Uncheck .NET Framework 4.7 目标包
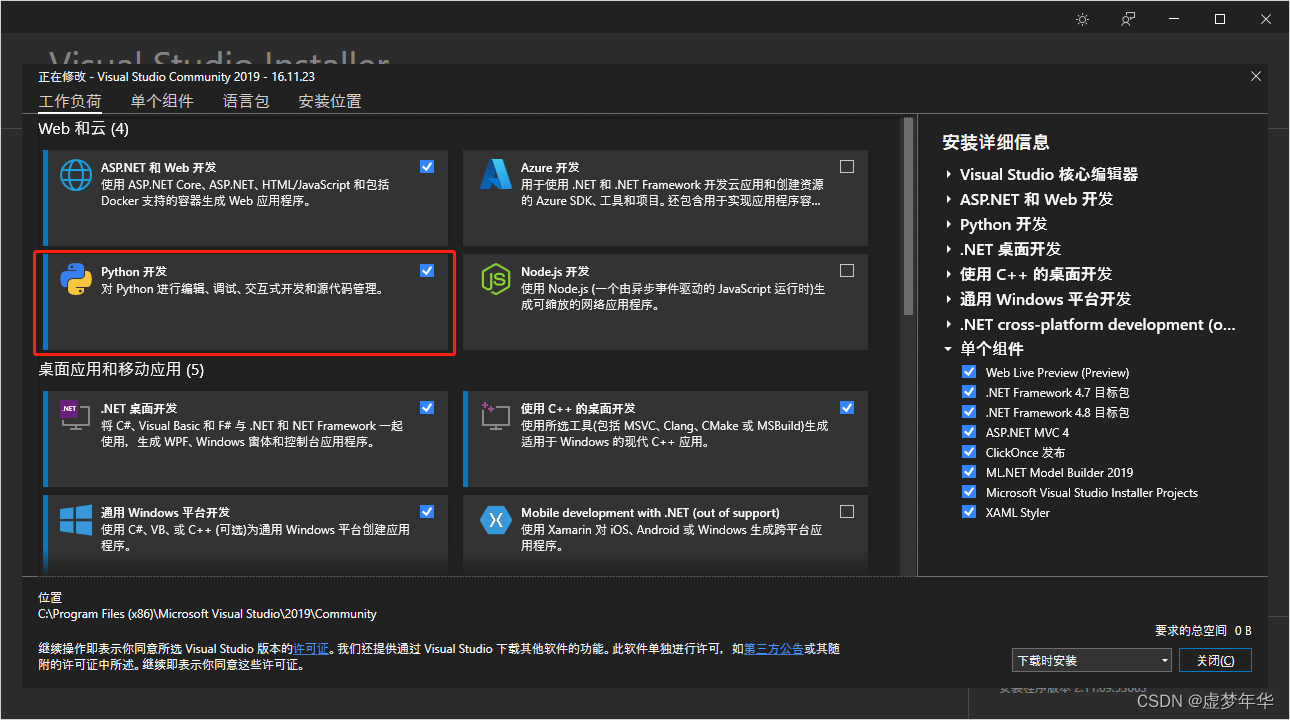 [x=968, y=392]
